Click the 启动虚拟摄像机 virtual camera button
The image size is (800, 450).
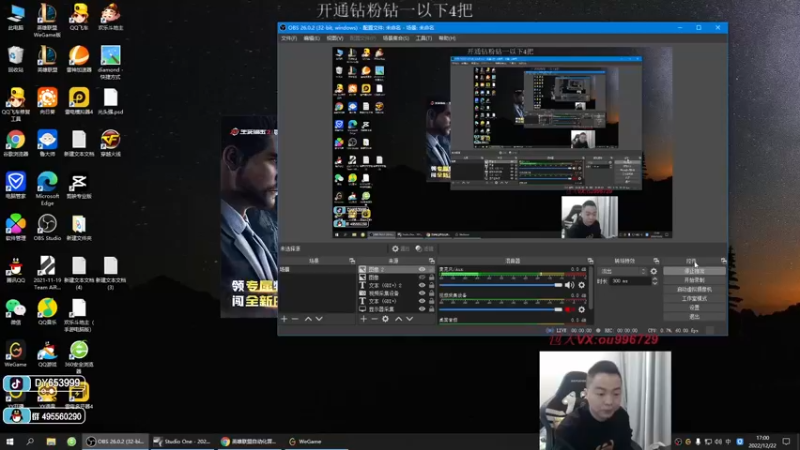694,289
